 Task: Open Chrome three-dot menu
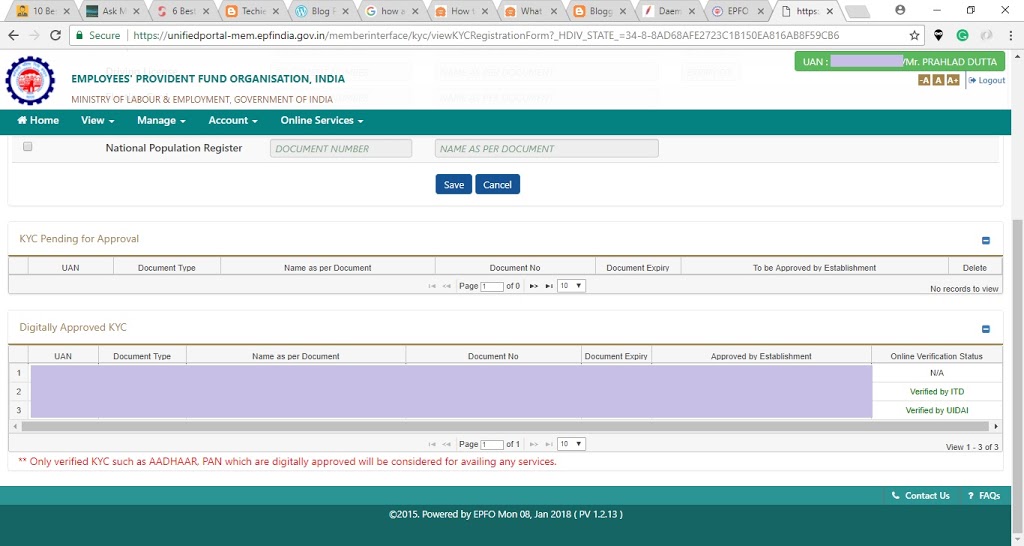point(1010,35)
